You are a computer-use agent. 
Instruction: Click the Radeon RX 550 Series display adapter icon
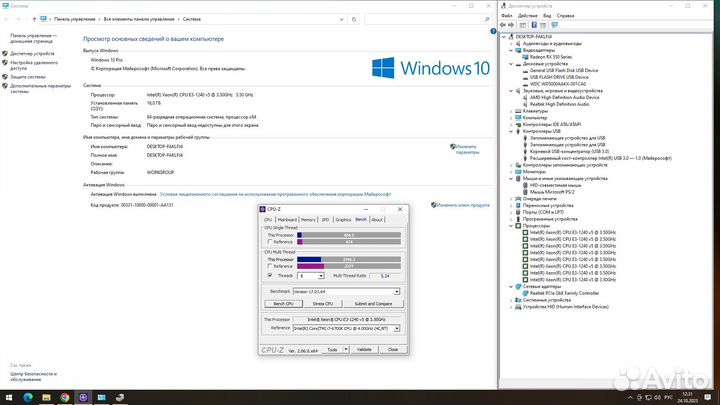(x=525, y=57)
